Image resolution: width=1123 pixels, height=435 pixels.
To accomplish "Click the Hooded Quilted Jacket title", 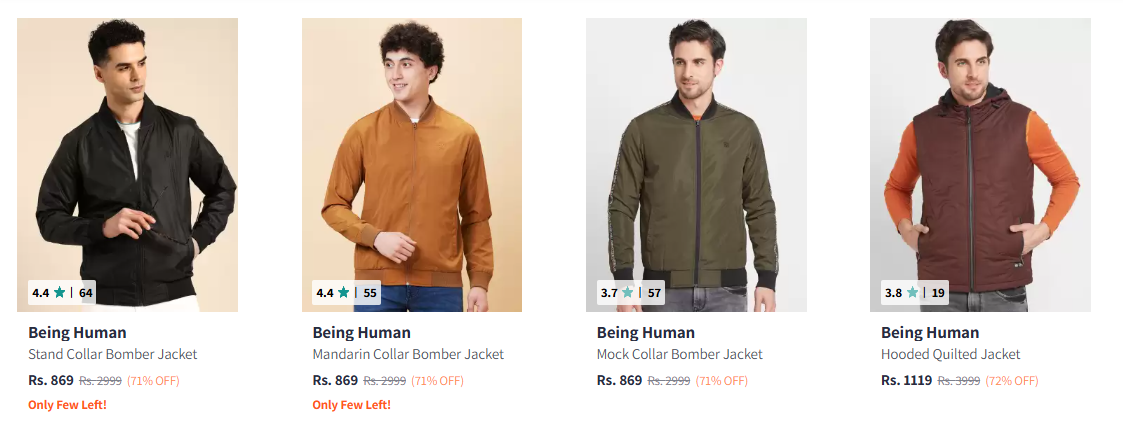I will [950, 354].
